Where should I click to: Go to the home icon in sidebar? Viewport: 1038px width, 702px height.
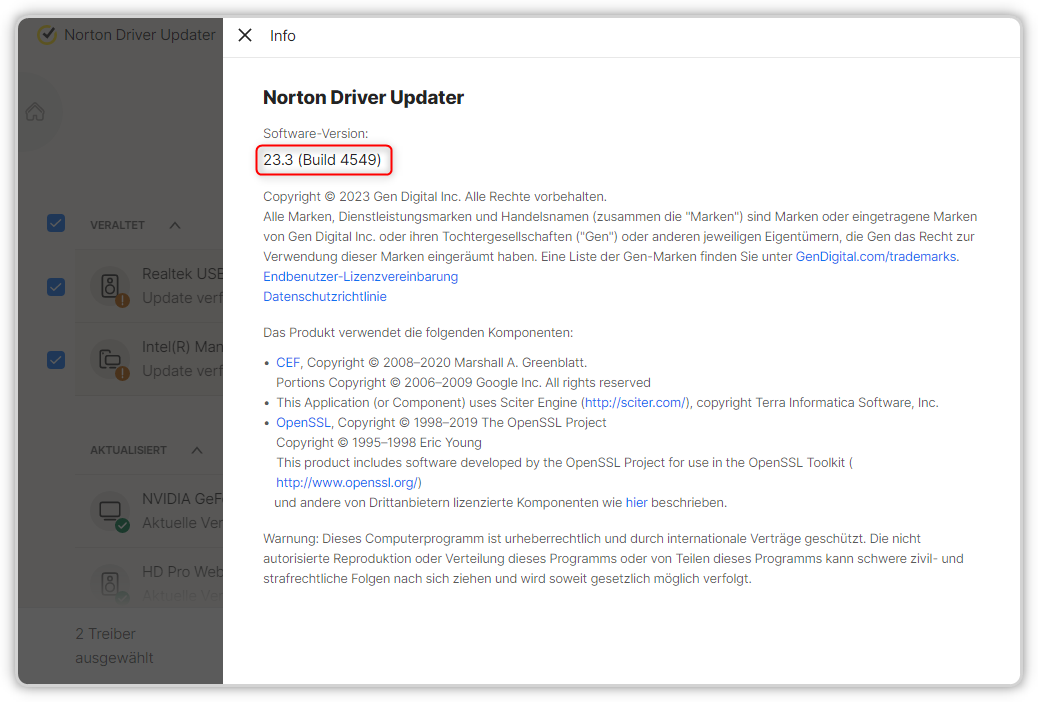coord(35,112)
